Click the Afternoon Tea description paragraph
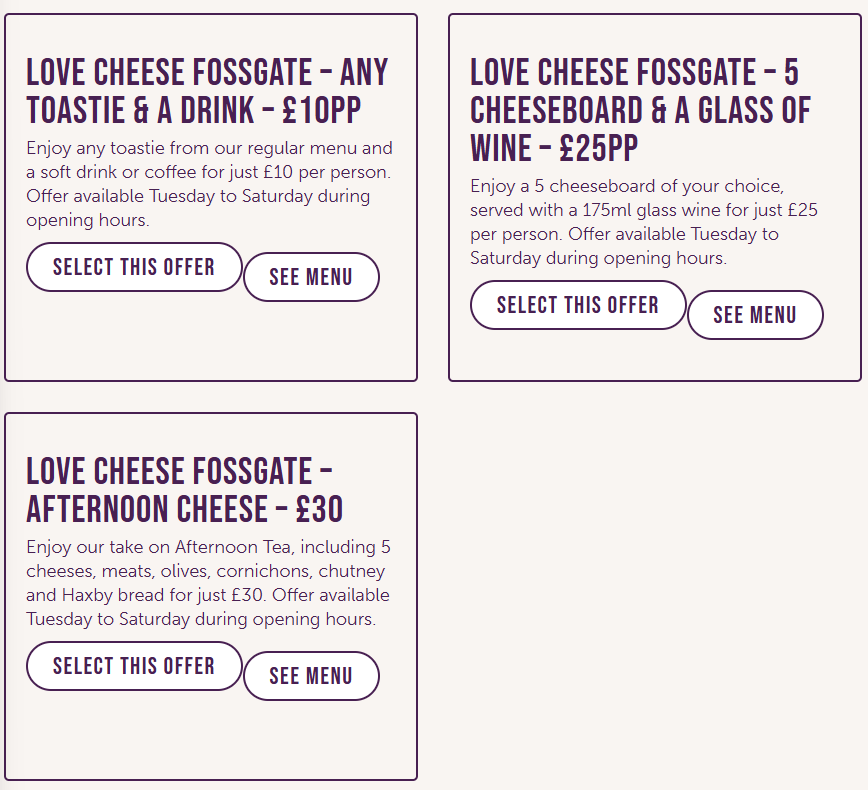Viewport: 868px width, 790px height. (208, 582)
